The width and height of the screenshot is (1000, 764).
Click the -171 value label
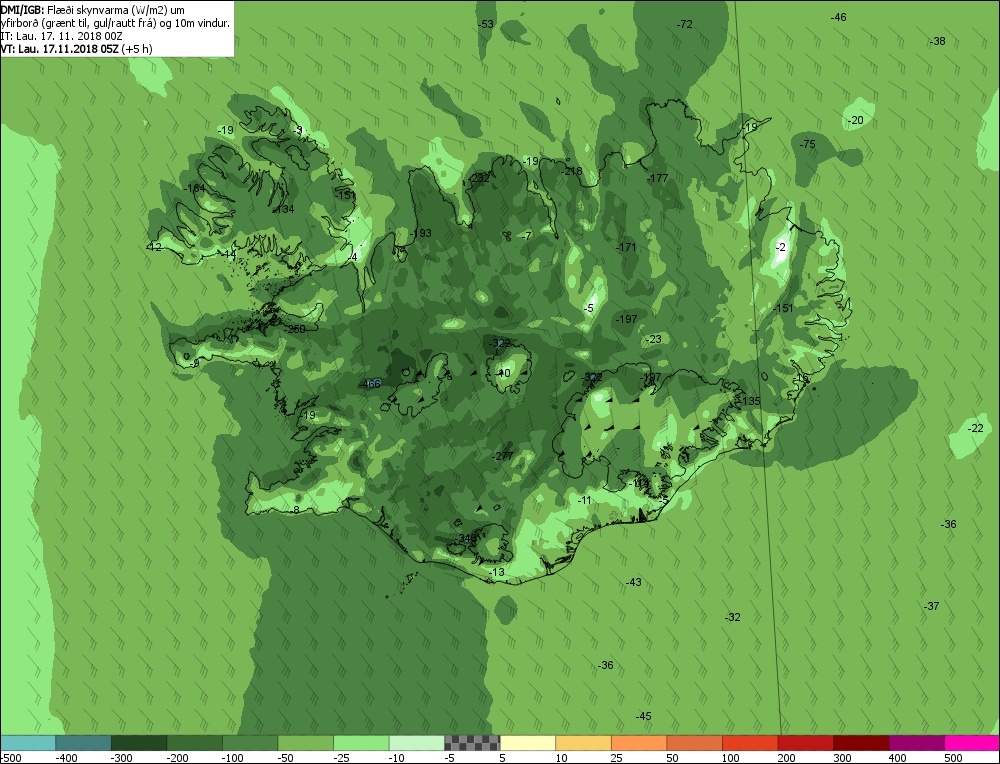627,247
